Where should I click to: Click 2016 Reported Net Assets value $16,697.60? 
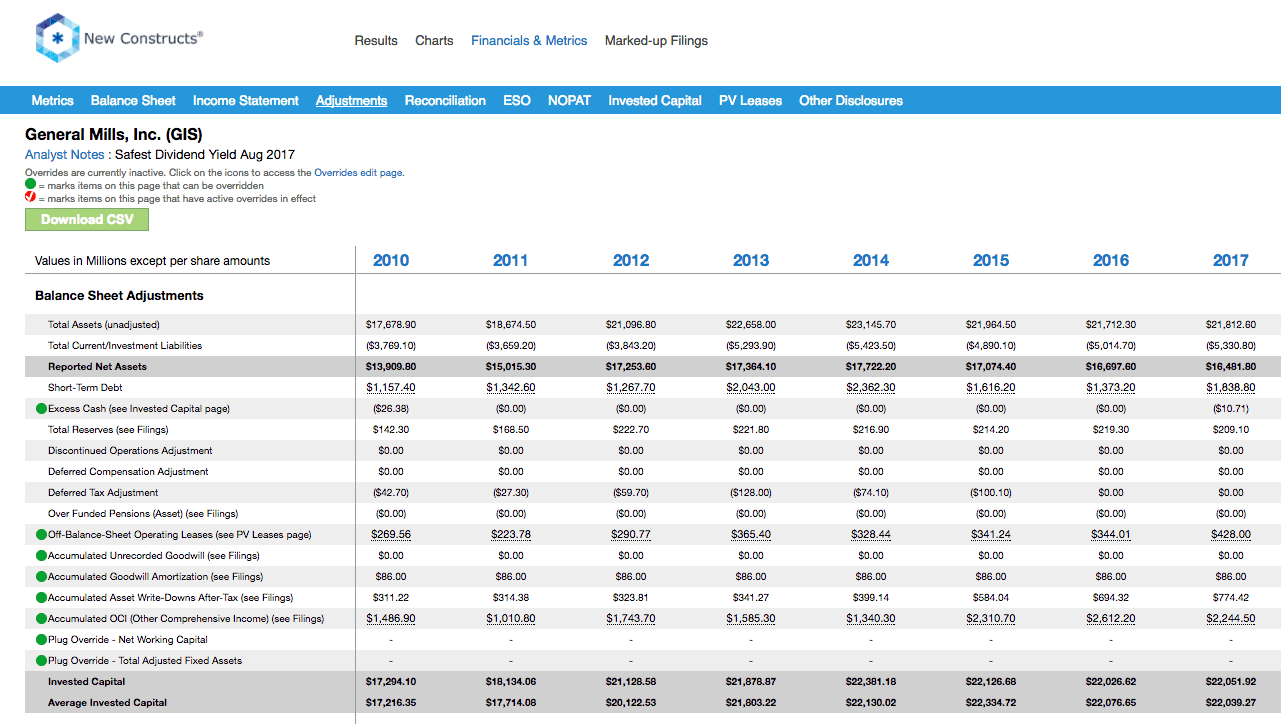[1111, 367]
